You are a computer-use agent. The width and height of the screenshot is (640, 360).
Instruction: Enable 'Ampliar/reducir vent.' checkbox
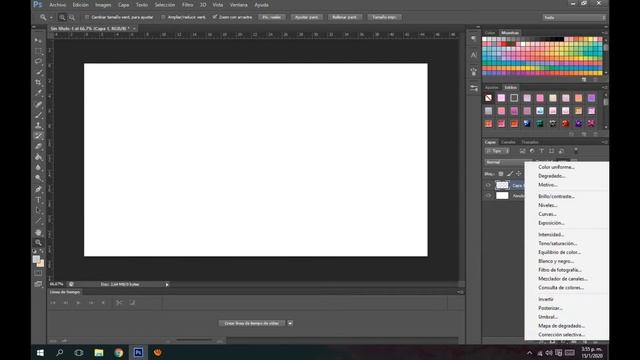coord(163,17)
